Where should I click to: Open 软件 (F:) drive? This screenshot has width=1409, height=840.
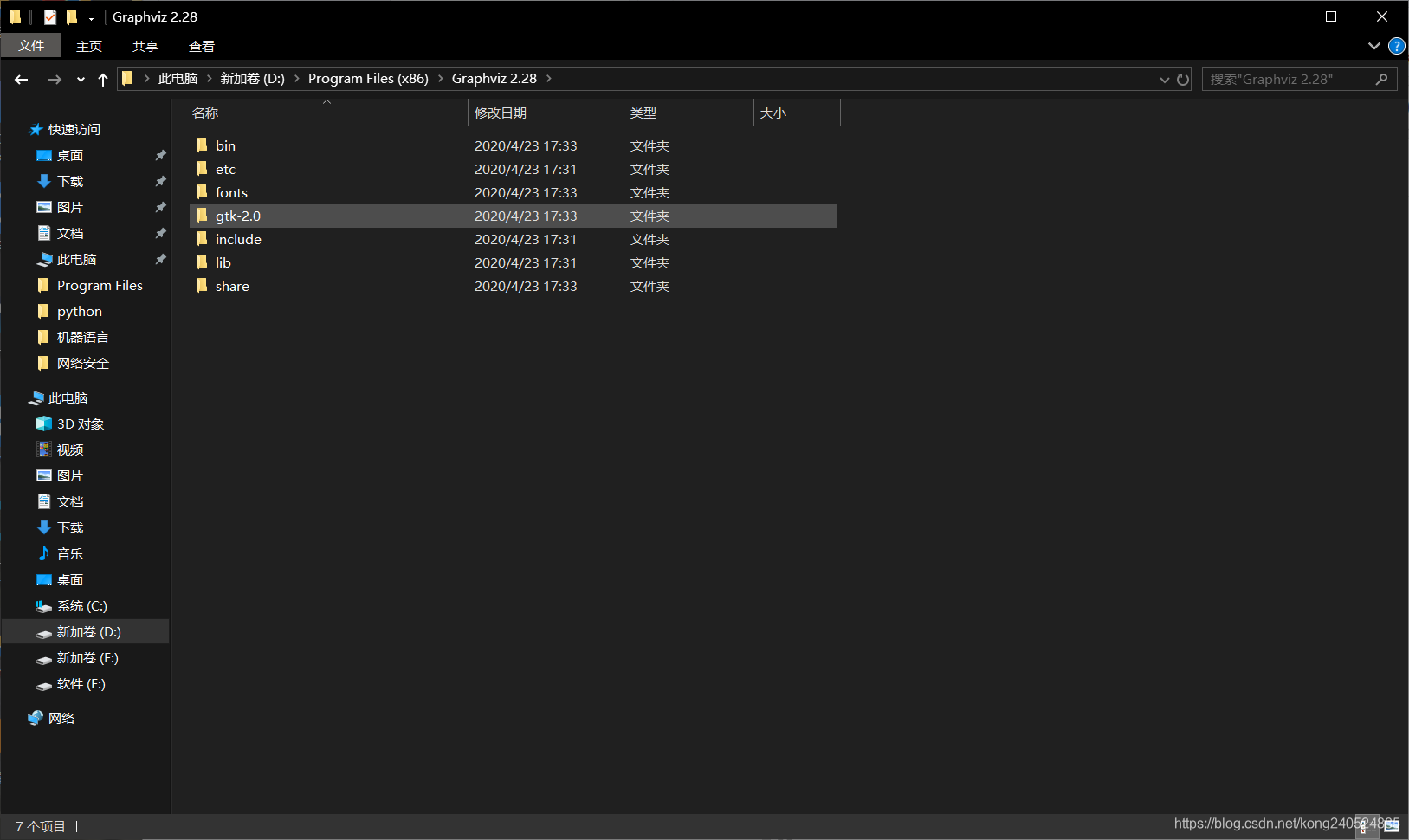point(81,683)
